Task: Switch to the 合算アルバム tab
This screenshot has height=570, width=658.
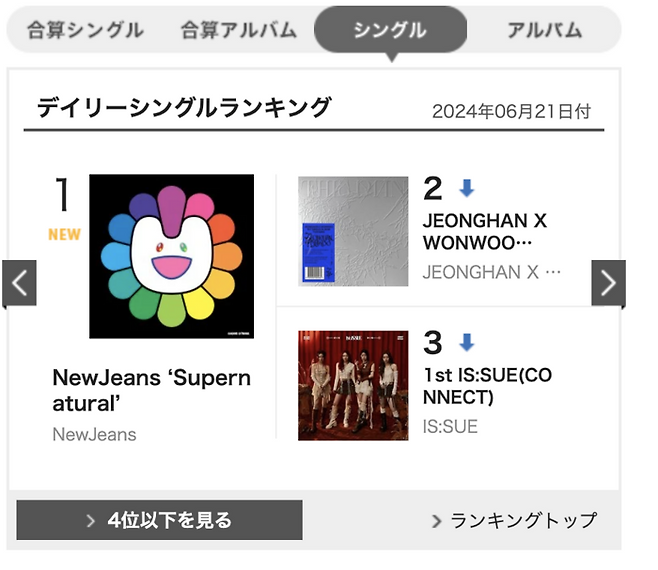Action: pyautogui.click(x=238, y=30)
